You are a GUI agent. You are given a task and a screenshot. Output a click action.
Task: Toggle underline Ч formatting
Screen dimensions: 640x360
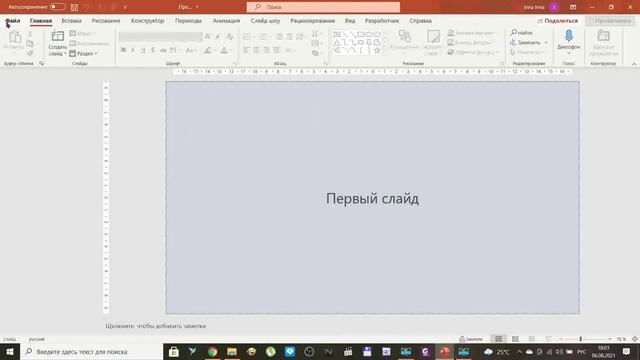143,50
